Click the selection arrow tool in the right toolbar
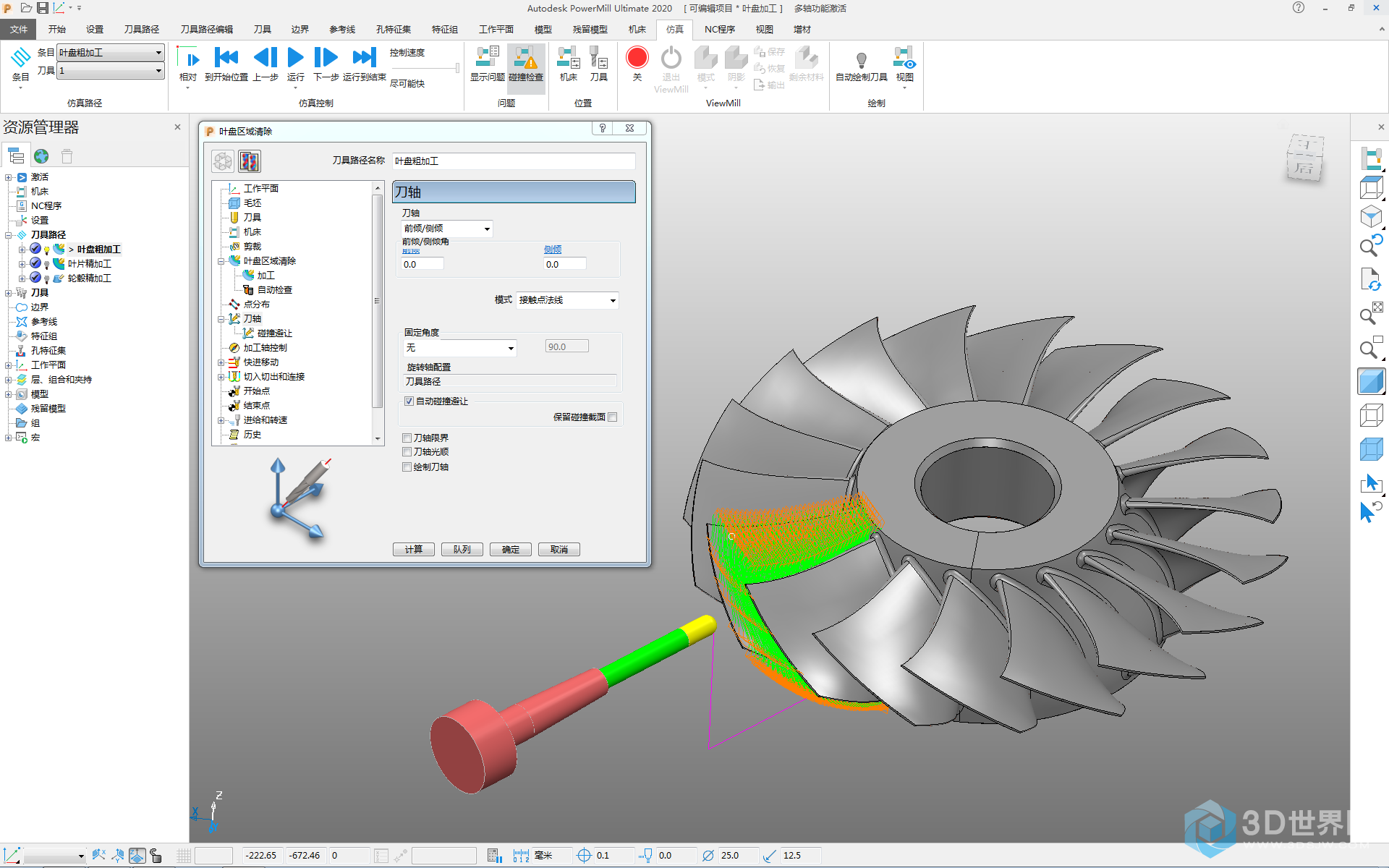The width and height of the screenshot is (1389, 868). point(1371,483)
